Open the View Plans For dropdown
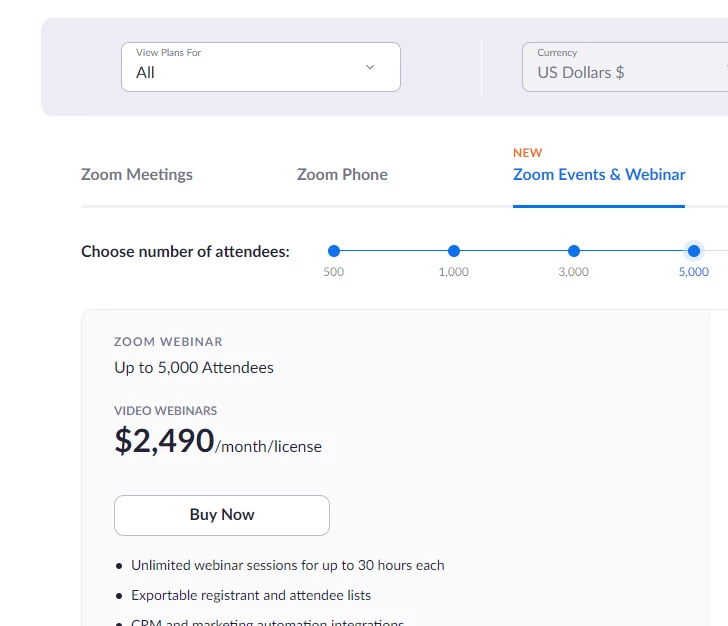This screenshot has height=626, width=728. (260, 67)
